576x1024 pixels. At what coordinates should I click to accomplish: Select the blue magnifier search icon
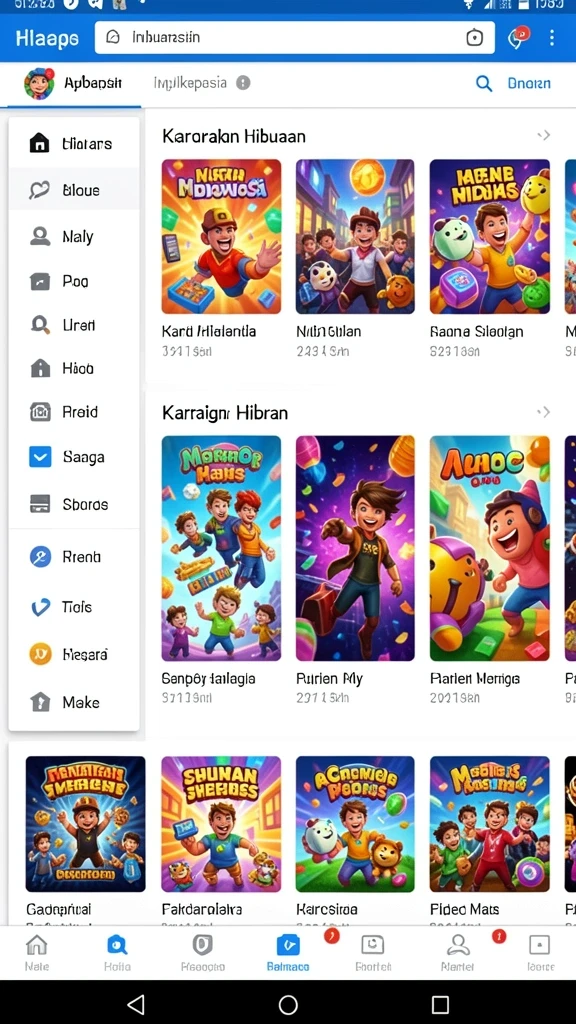point(484,84)
